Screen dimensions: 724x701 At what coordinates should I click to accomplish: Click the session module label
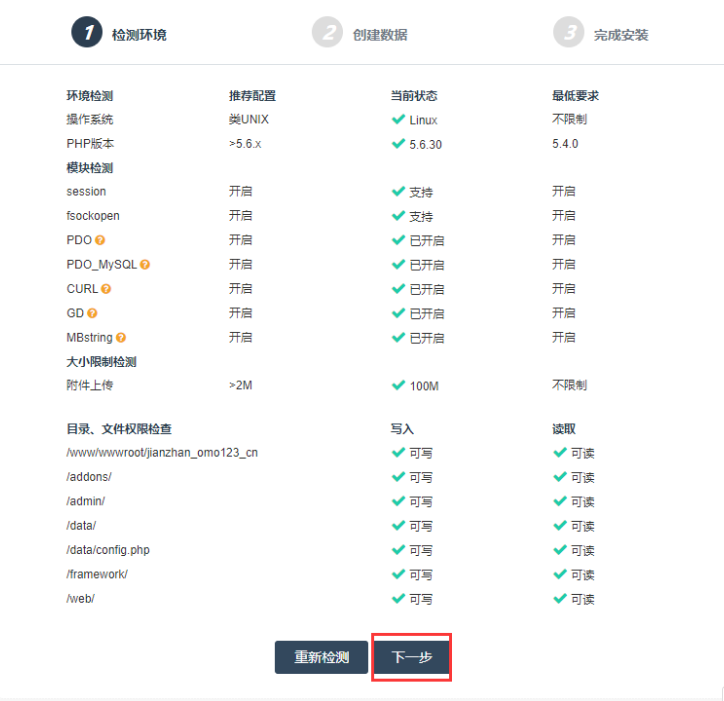(86, 191)
